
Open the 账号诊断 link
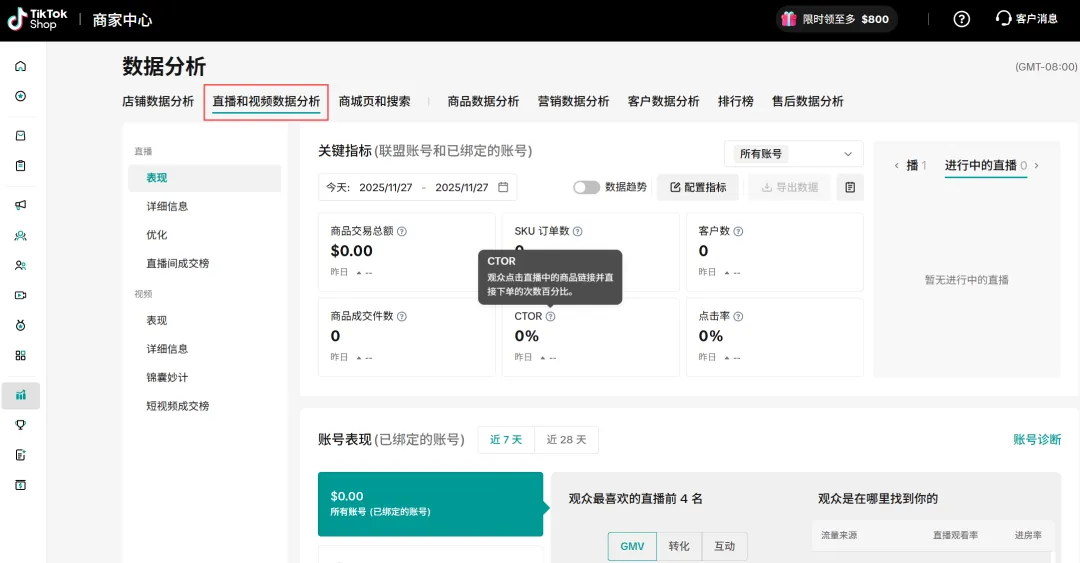[1037, 439]
